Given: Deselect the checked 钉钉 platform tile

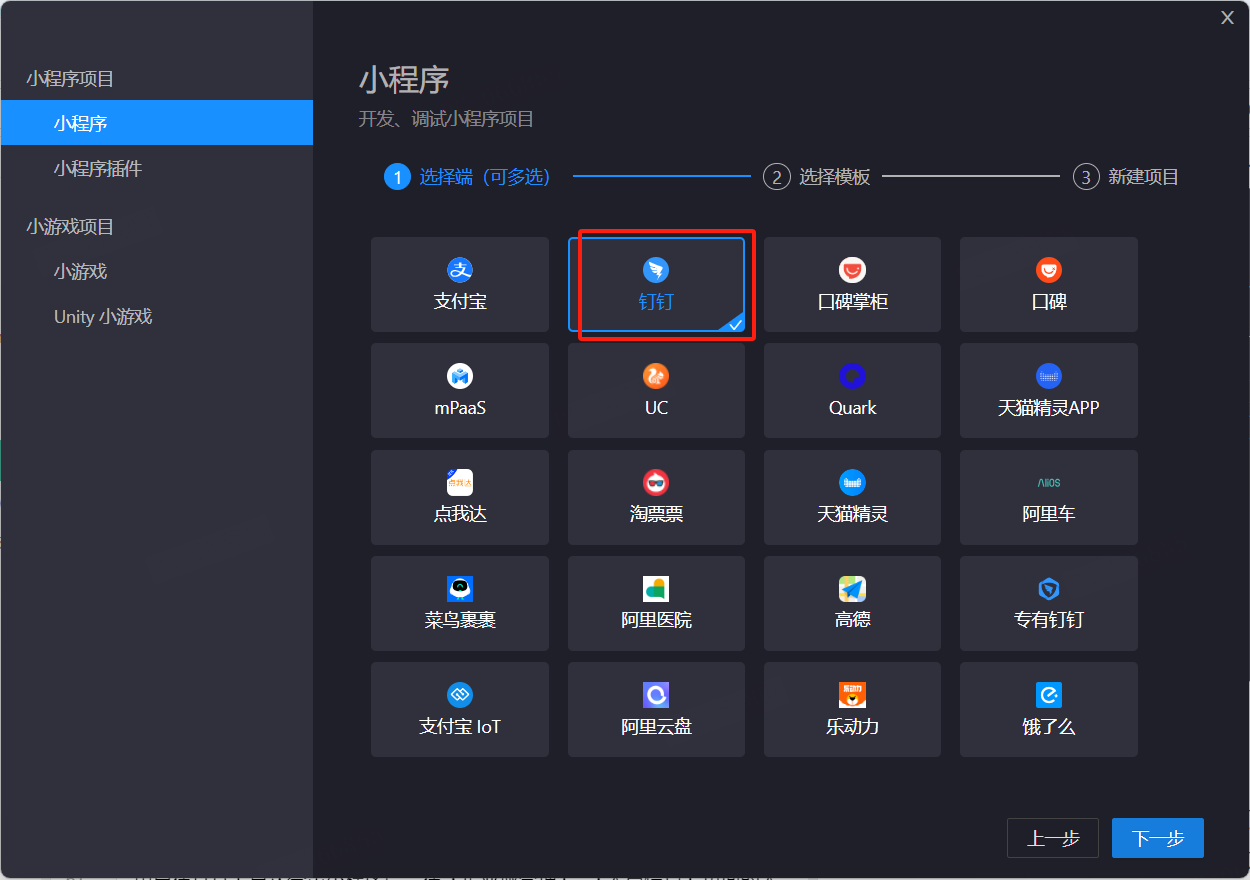Looking at the screenshot, I should tap(656, 285).
